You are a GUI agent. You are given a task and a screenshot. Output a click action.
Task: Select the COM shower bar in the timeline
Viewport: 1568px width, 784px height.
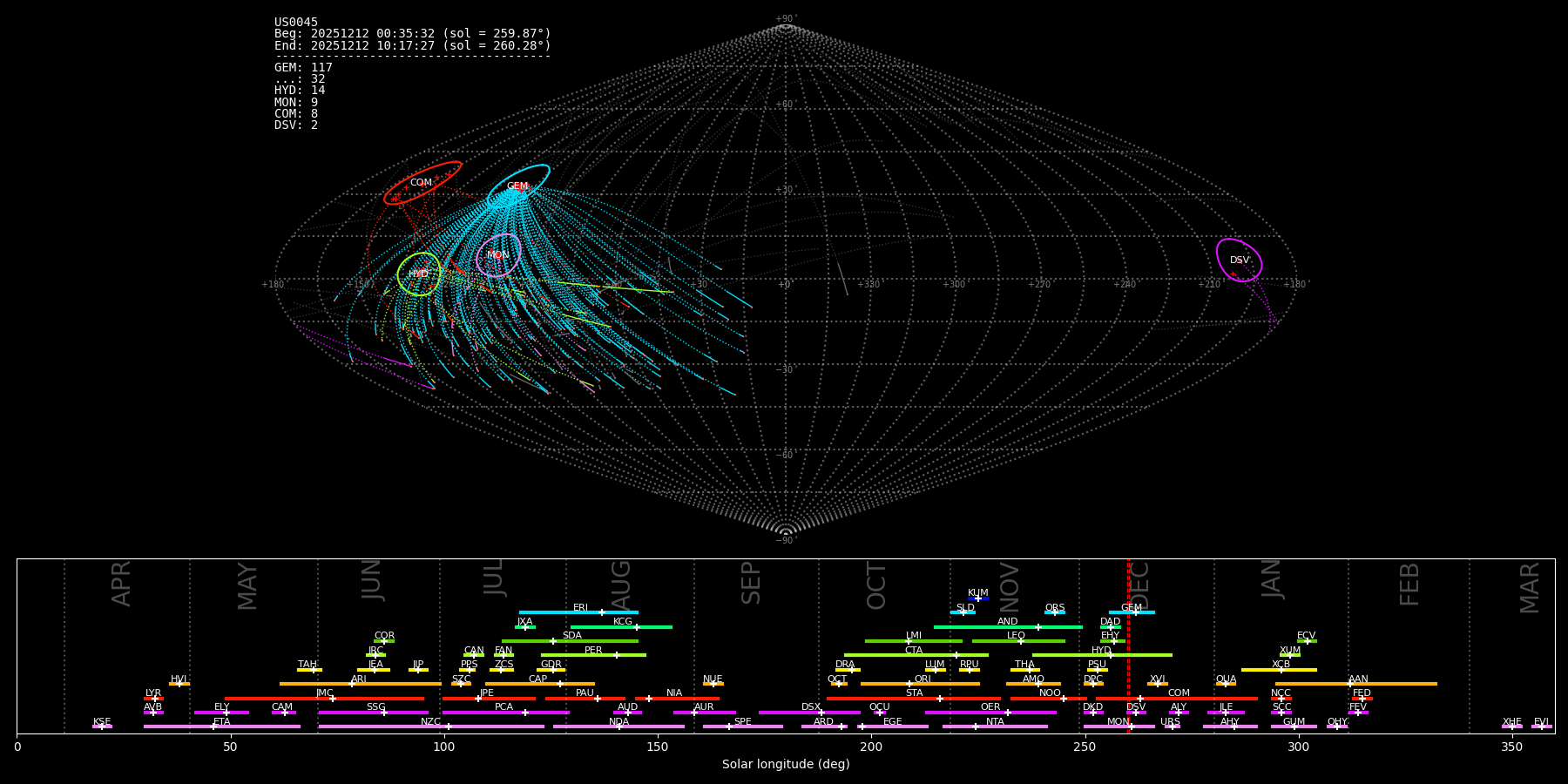click(1177, 699)
